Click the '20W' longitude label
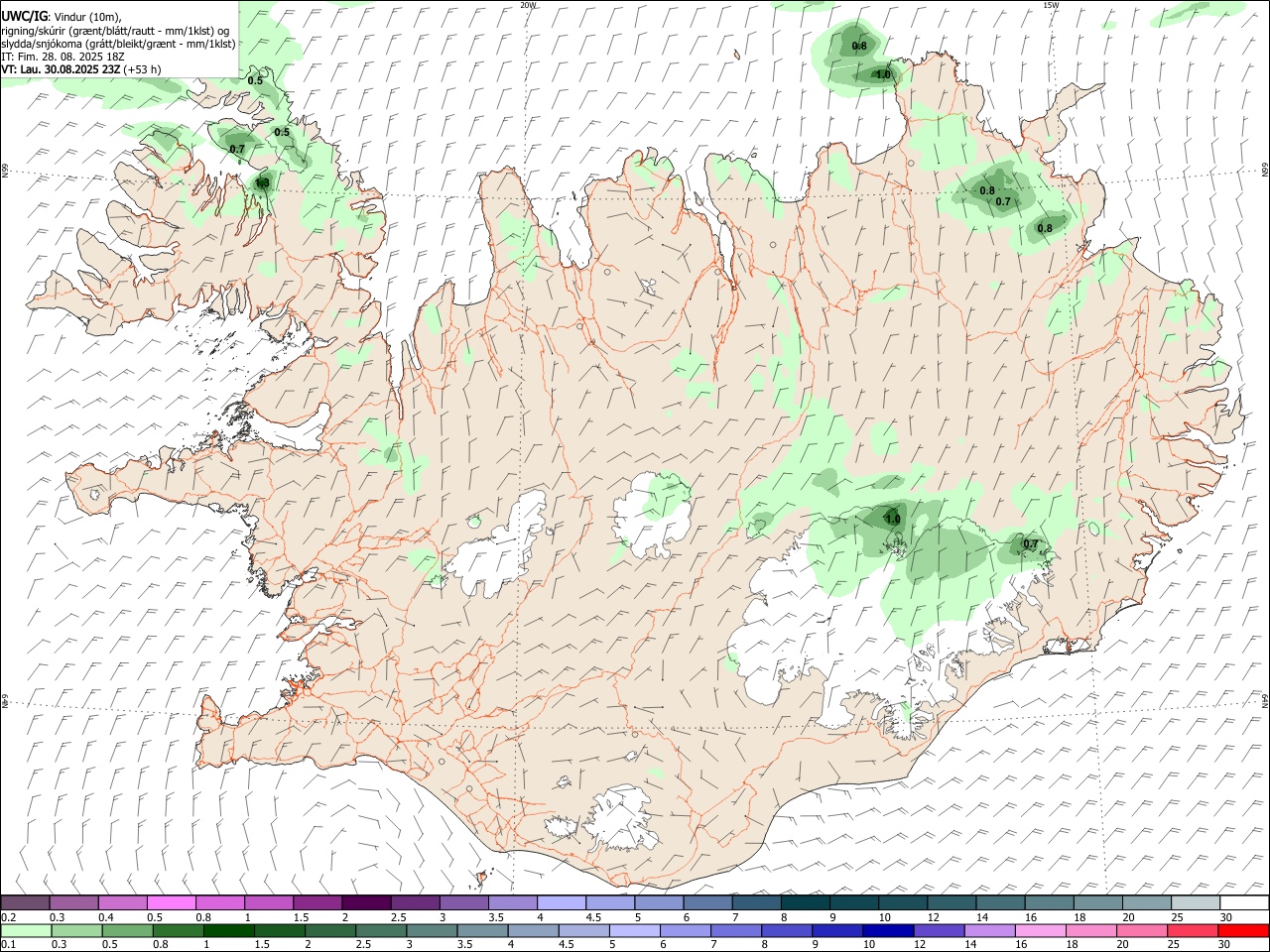This screenshot has width=1270, height=952. point(528,5)
